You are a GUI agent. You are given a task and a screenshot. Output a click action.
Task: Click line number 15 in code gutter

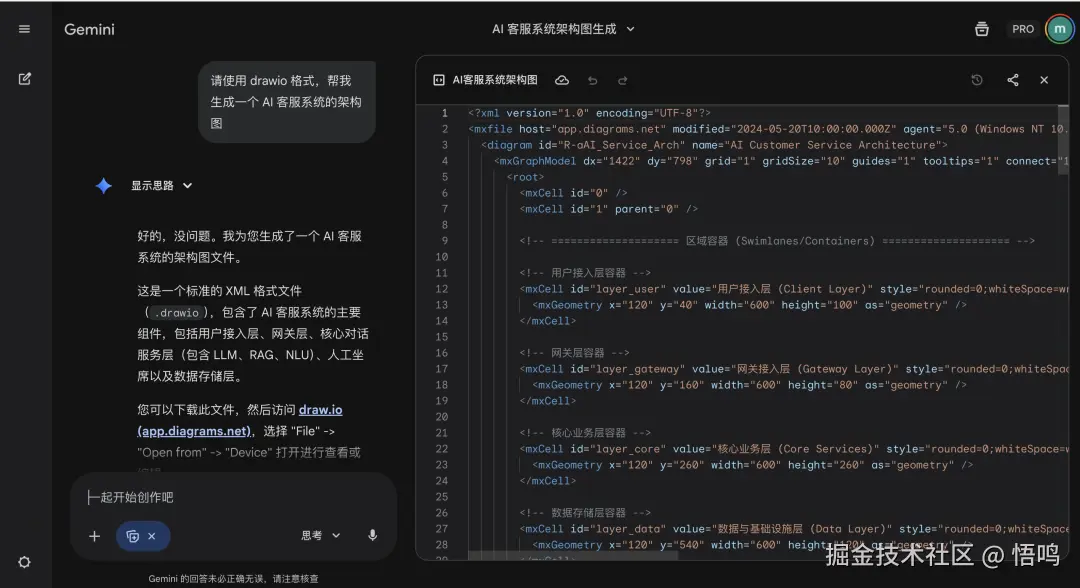[x=442, y=337]
